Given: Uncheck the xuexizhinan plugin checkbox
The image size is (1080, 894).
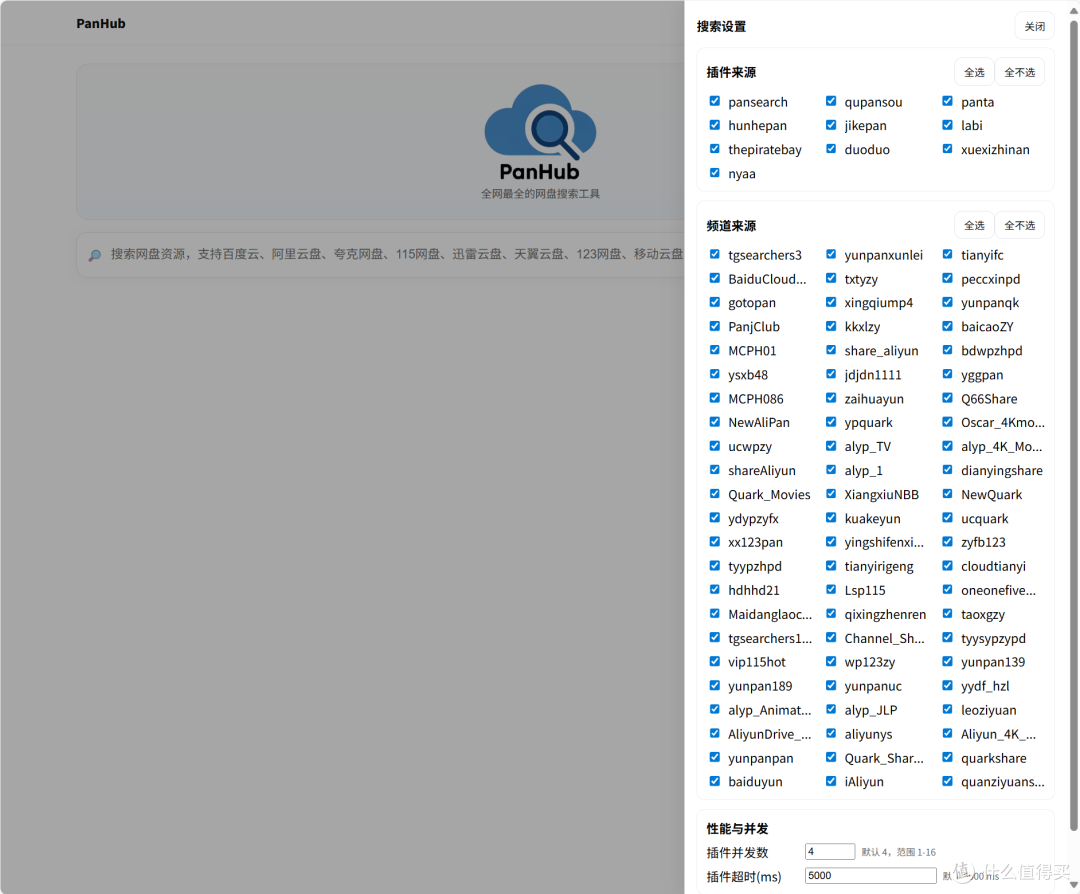Looking at the screenshot, I should (948, 149).
